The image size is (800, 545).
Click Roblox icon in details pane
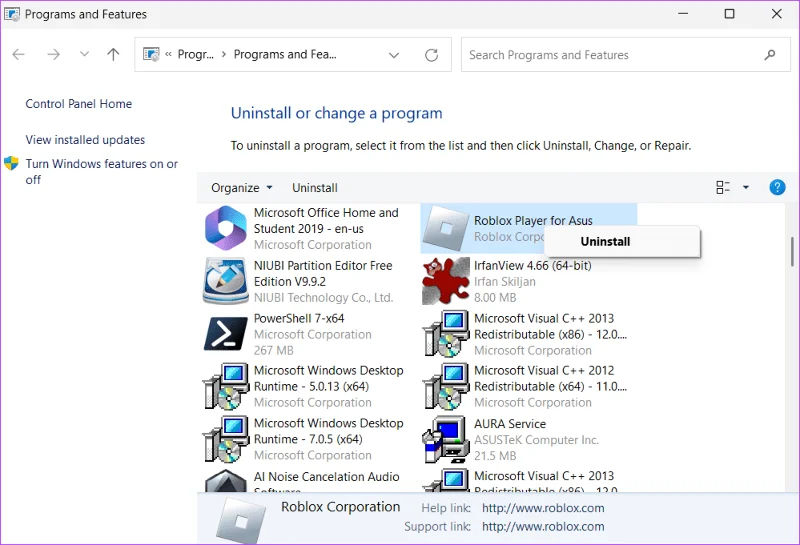pos(241,520)
